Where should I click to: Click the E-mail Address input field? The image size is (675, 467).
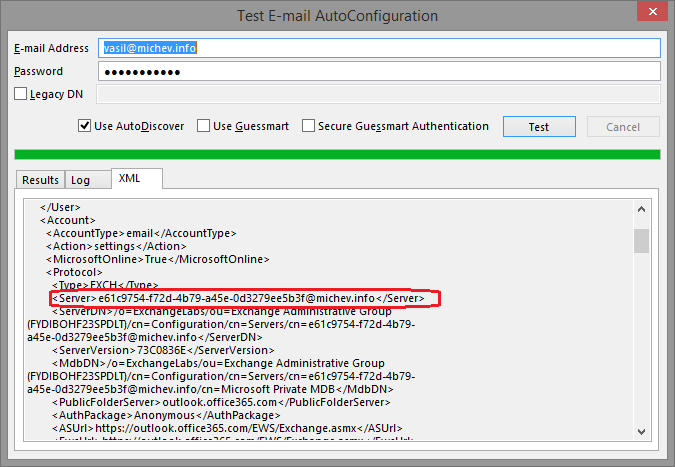[379, 48]
